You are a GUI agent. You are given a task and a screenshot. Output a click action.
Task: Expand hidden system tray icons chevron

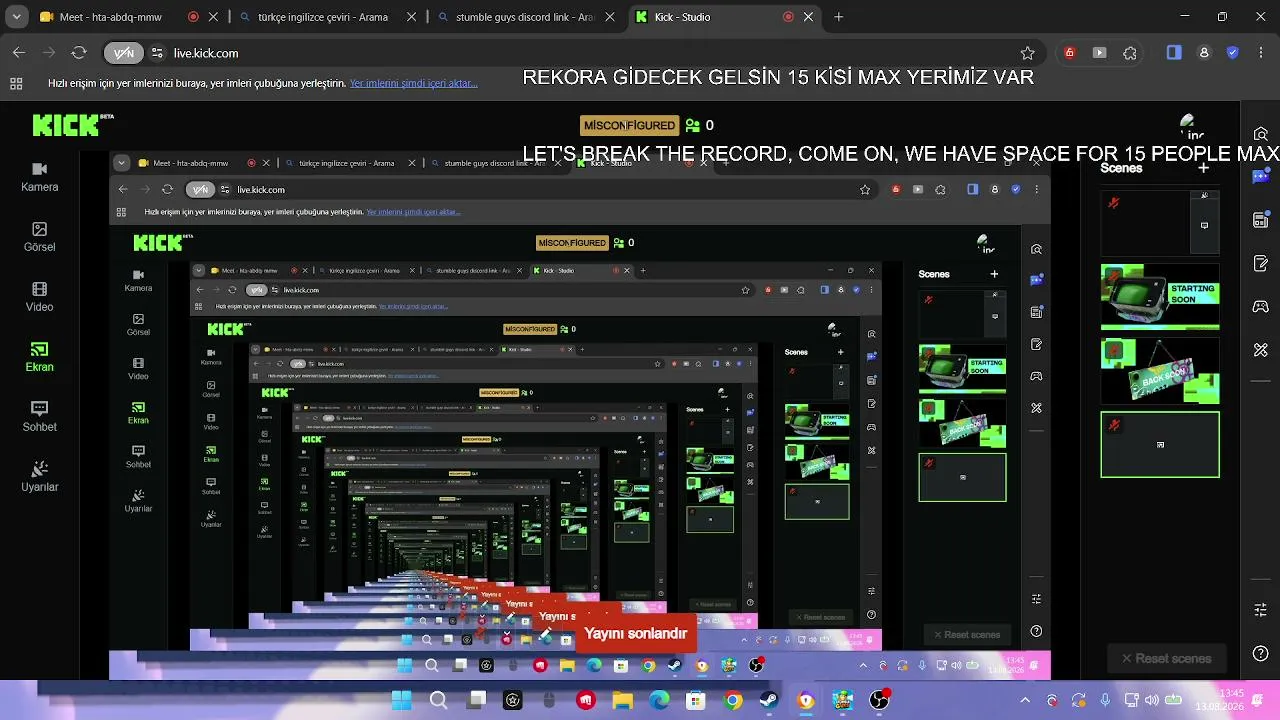pyautogui.click(x=1025, y=701)
